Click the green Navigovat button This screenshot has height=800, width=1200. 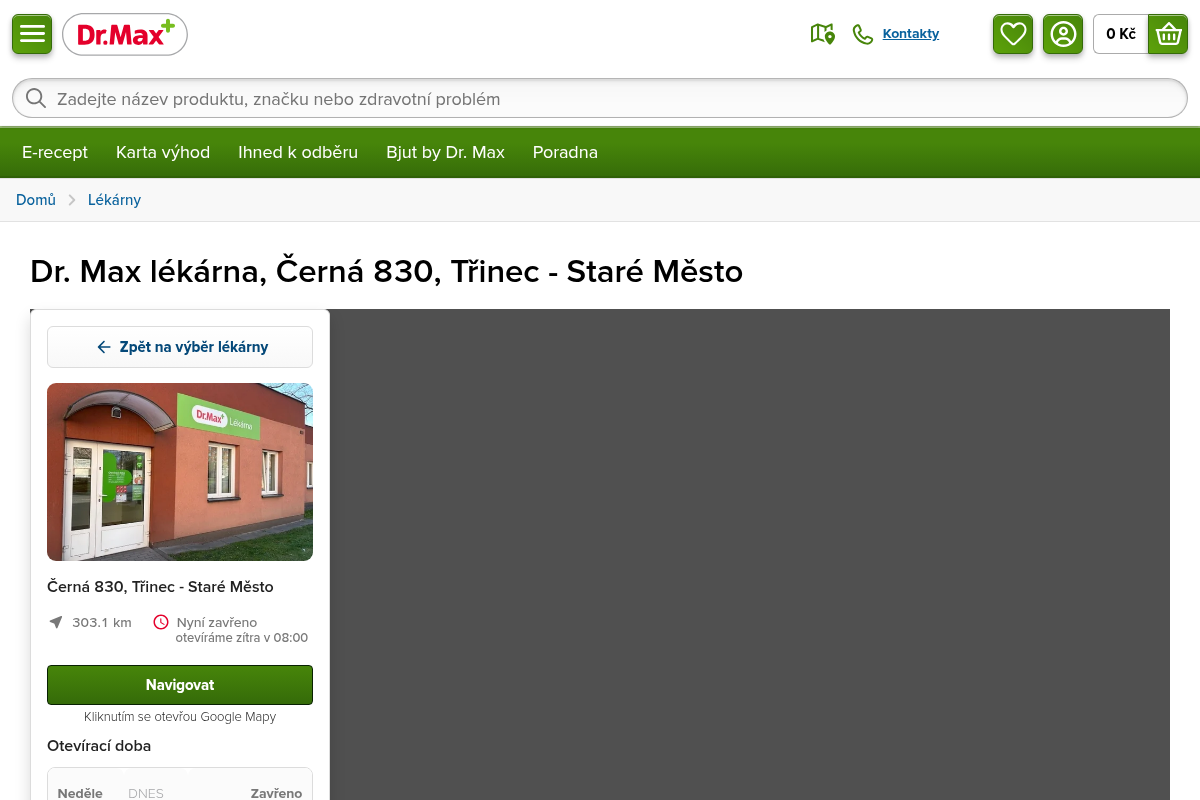tap(180, 685)
